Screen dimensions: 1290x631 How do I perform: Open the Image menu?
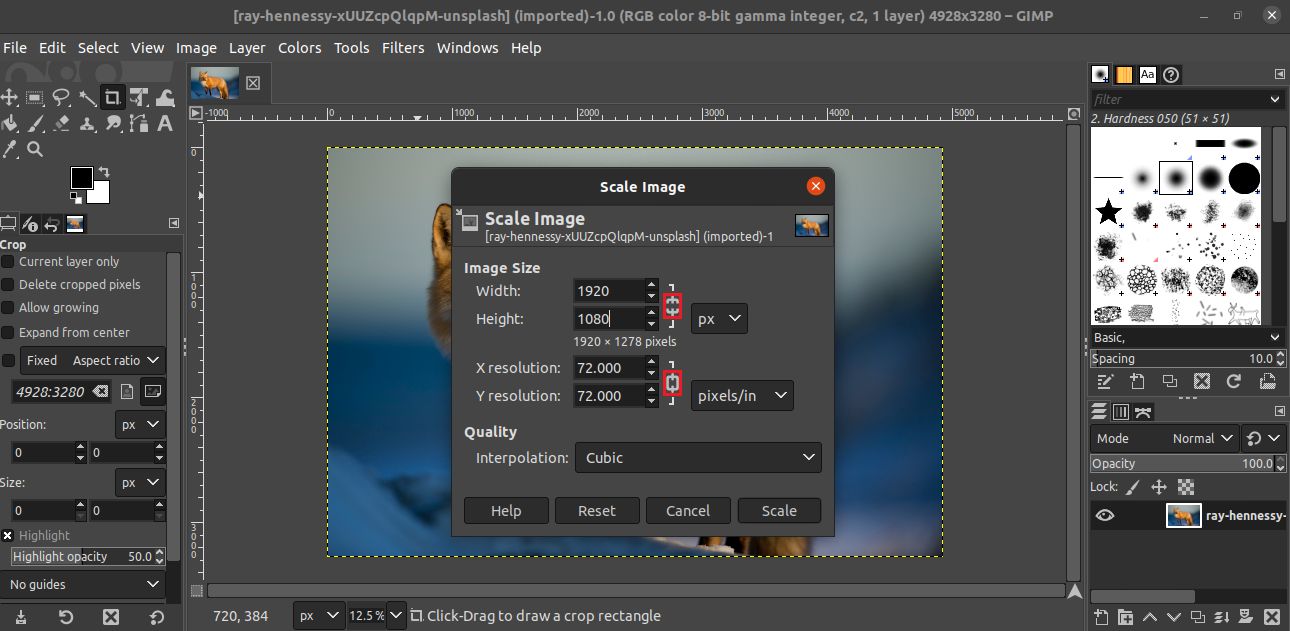(196, 48)
